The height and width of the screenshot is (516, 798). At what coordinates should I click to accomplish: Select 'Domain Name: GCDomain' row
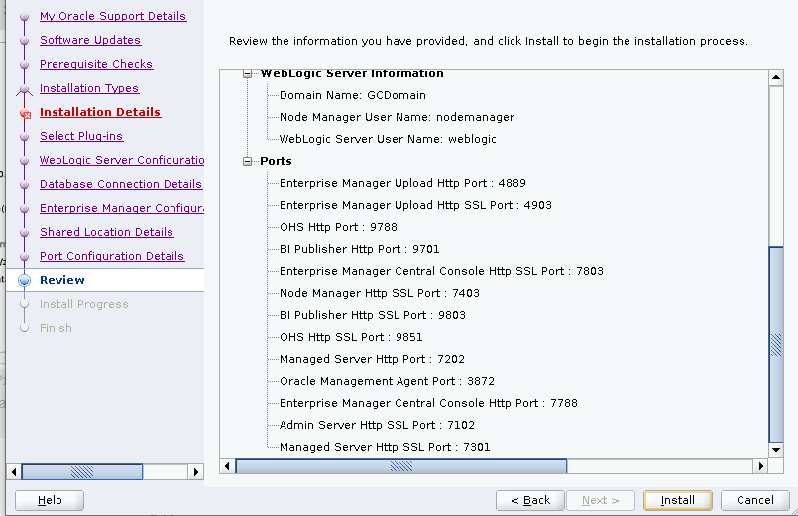click(x=353, y=95)
